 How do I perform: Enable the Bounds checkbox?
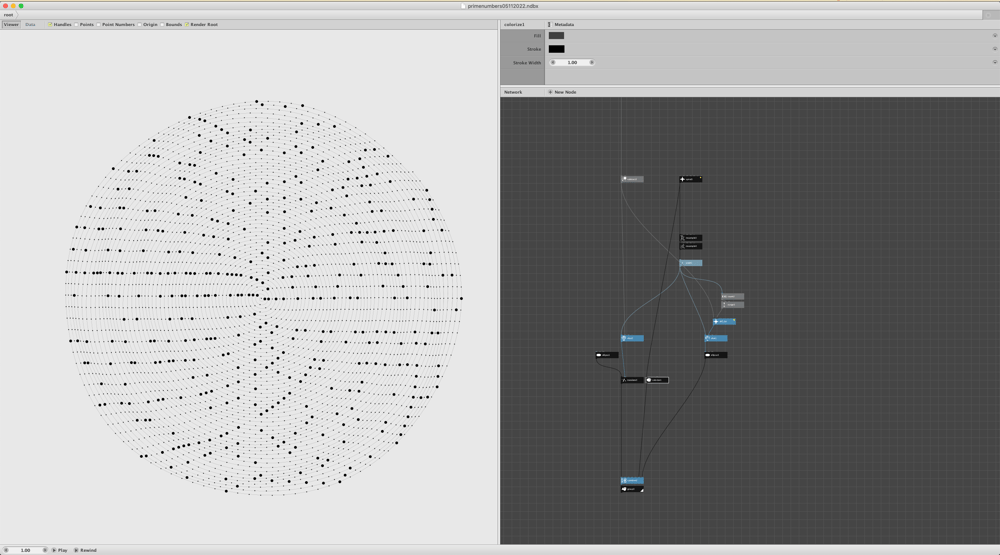pyautogui.click(x=162, y=24)
